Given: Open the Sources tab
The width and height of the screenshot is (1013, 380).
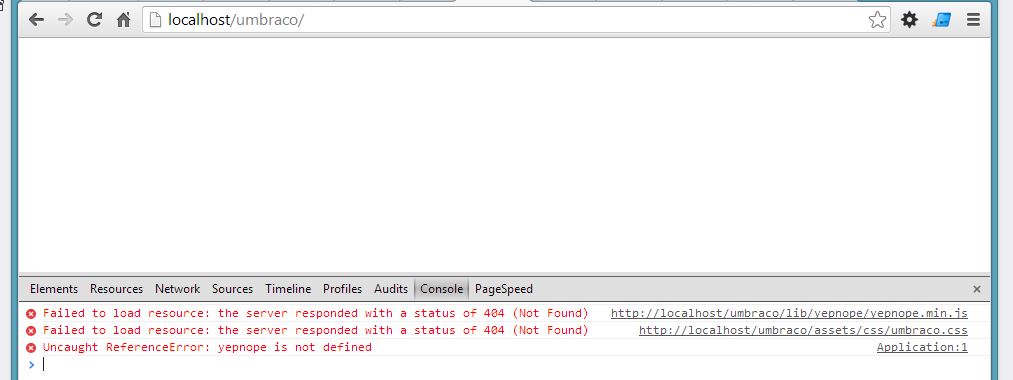Looking at the screenshot, I should (x=233, y=289).
